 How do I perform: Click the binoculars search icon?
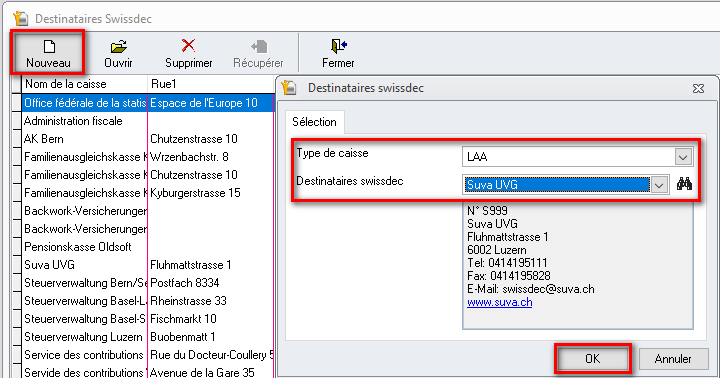point(684,184)
